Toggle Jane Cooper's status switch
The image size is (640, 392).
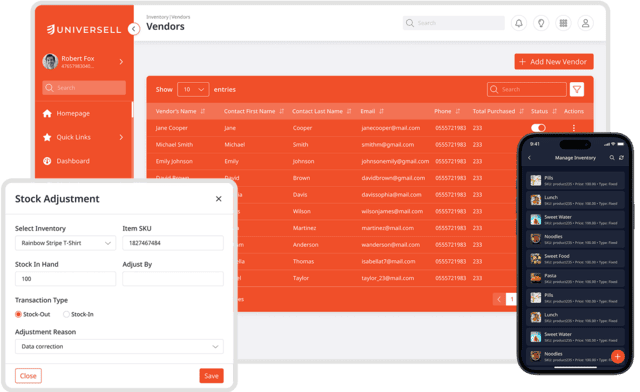[x=538, y=128]
